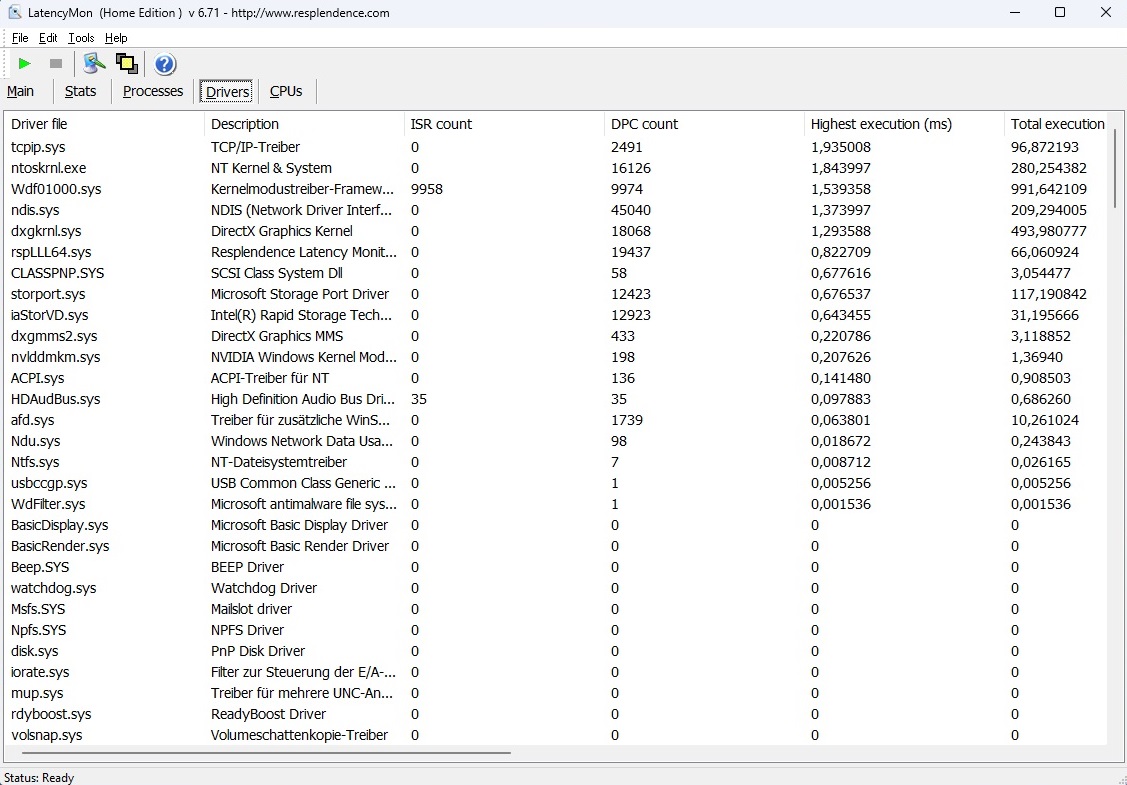This screenshot has height=785, width=1127.
Task: Select the rdyboost.sys driver row
Action: (x=556, y=714)
